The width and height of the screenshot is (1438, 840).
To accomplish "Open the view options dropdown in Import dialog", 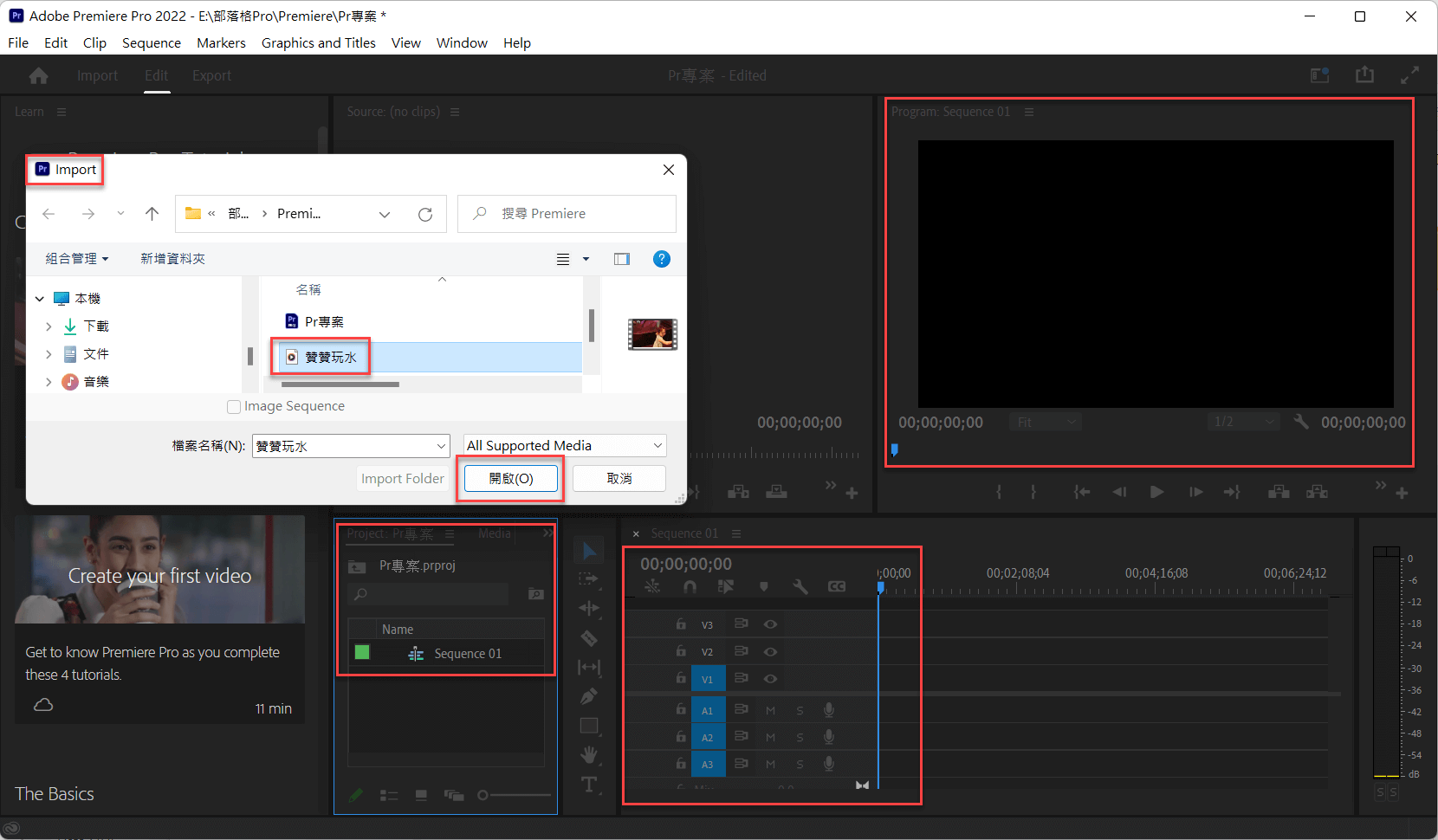I will (586, 259).
